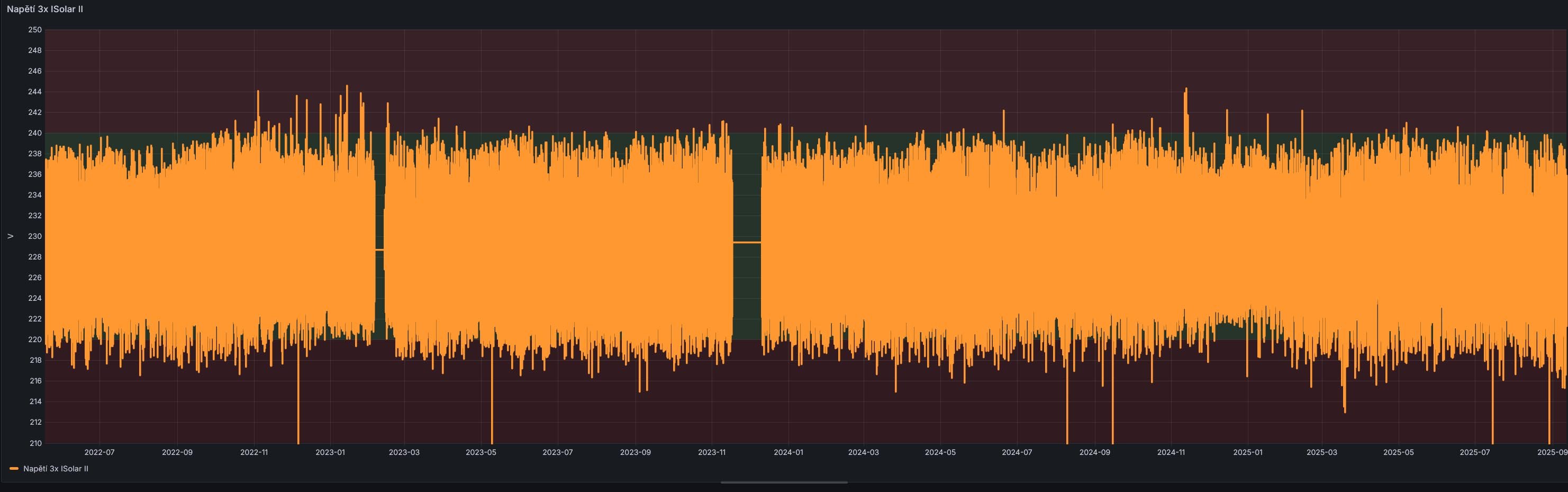This screenshot has width=1568, height=492.
Task: Click the orange legend color swatch
Action: pyautogui.click(x=14, y=469)
